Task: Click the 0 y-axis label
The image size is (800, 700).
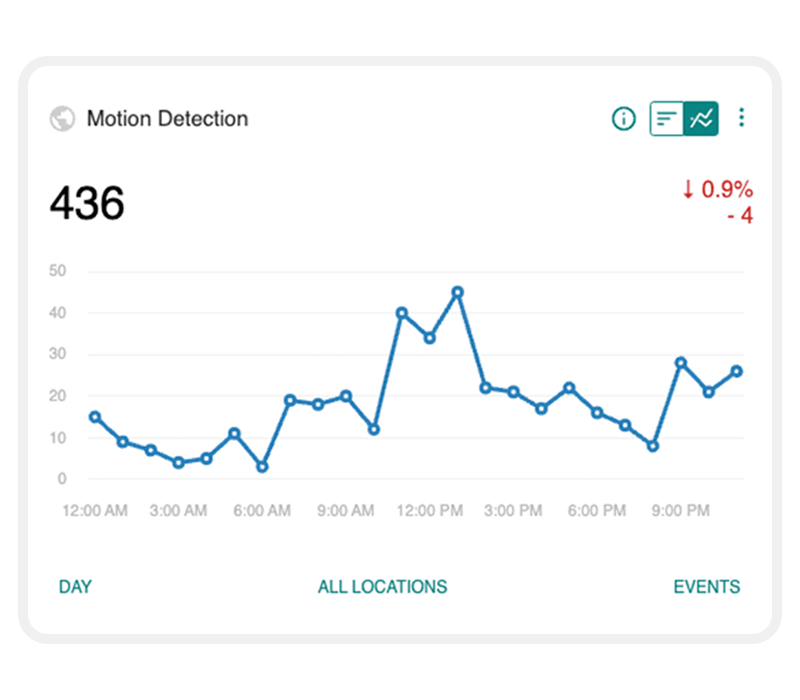Action: pos(62,479)
